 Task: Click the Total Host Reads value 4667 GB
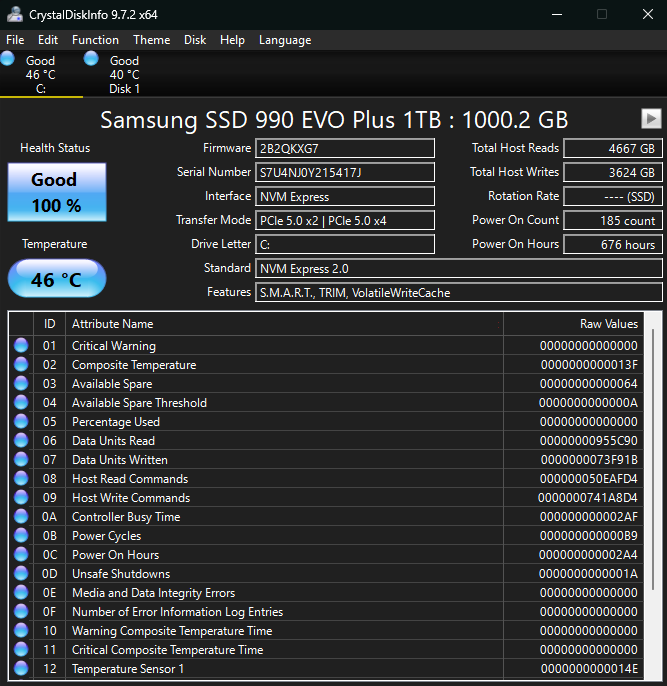pos(613,148)
